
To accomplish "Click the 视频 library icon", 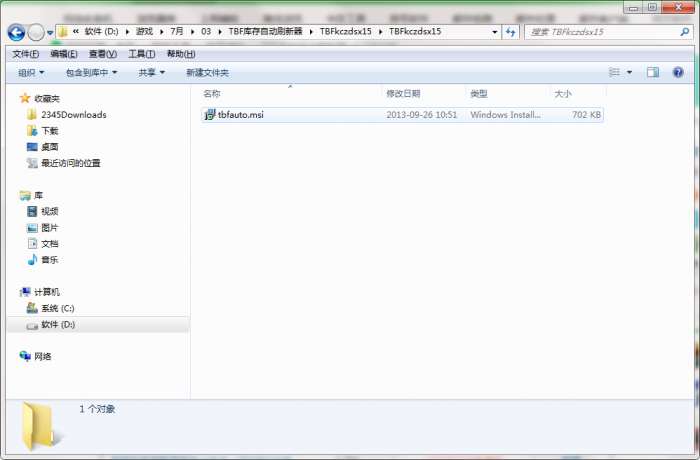I will [32, 211].
